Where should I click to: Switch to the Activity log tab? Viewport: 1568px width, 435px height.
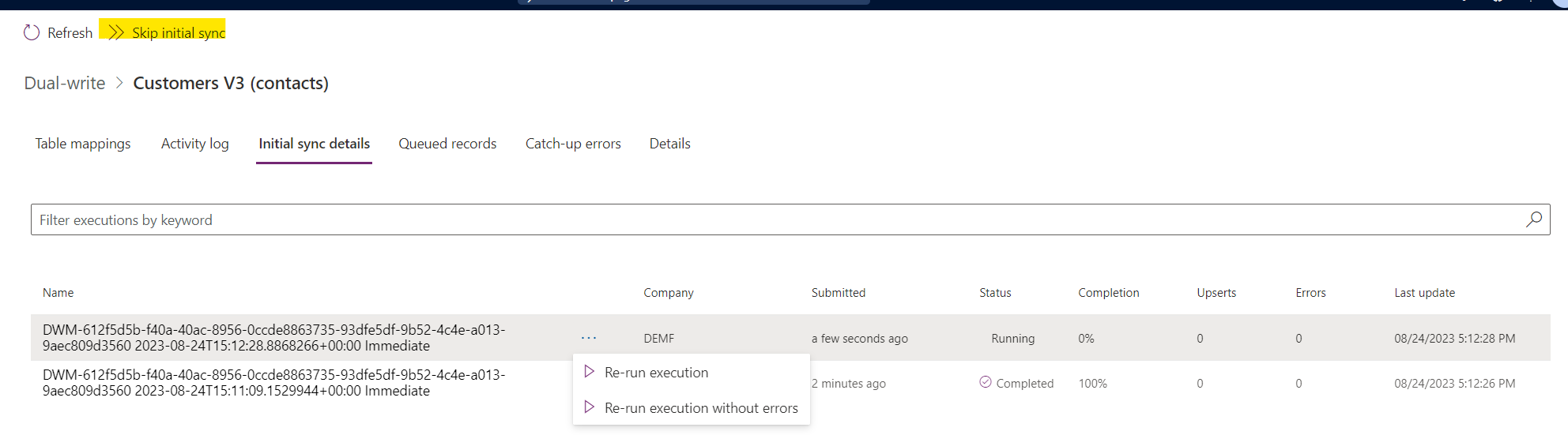pos(195,144)
